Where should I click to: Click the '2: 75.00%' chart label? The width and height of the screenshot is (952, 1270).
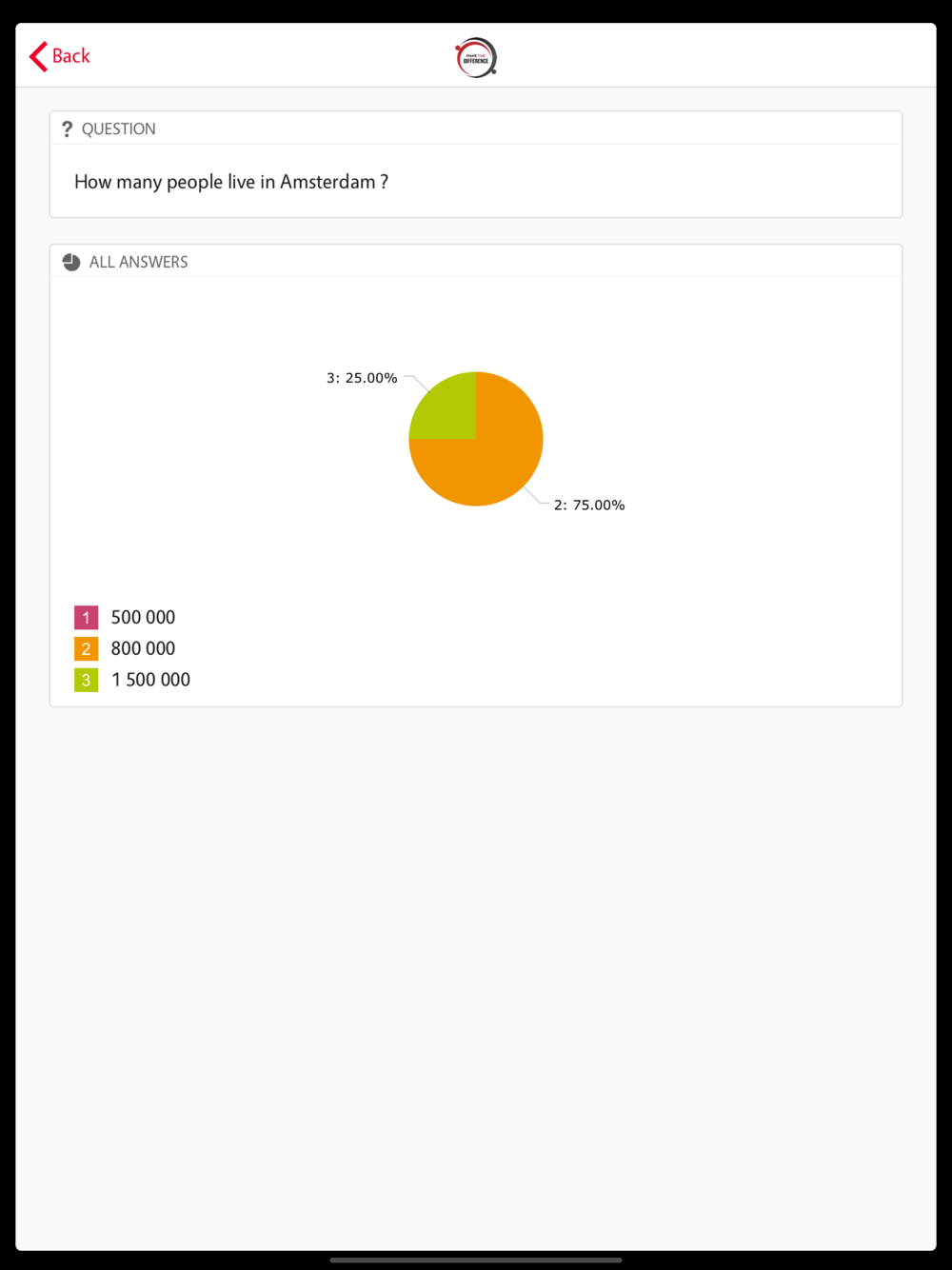tap(589, 505)
